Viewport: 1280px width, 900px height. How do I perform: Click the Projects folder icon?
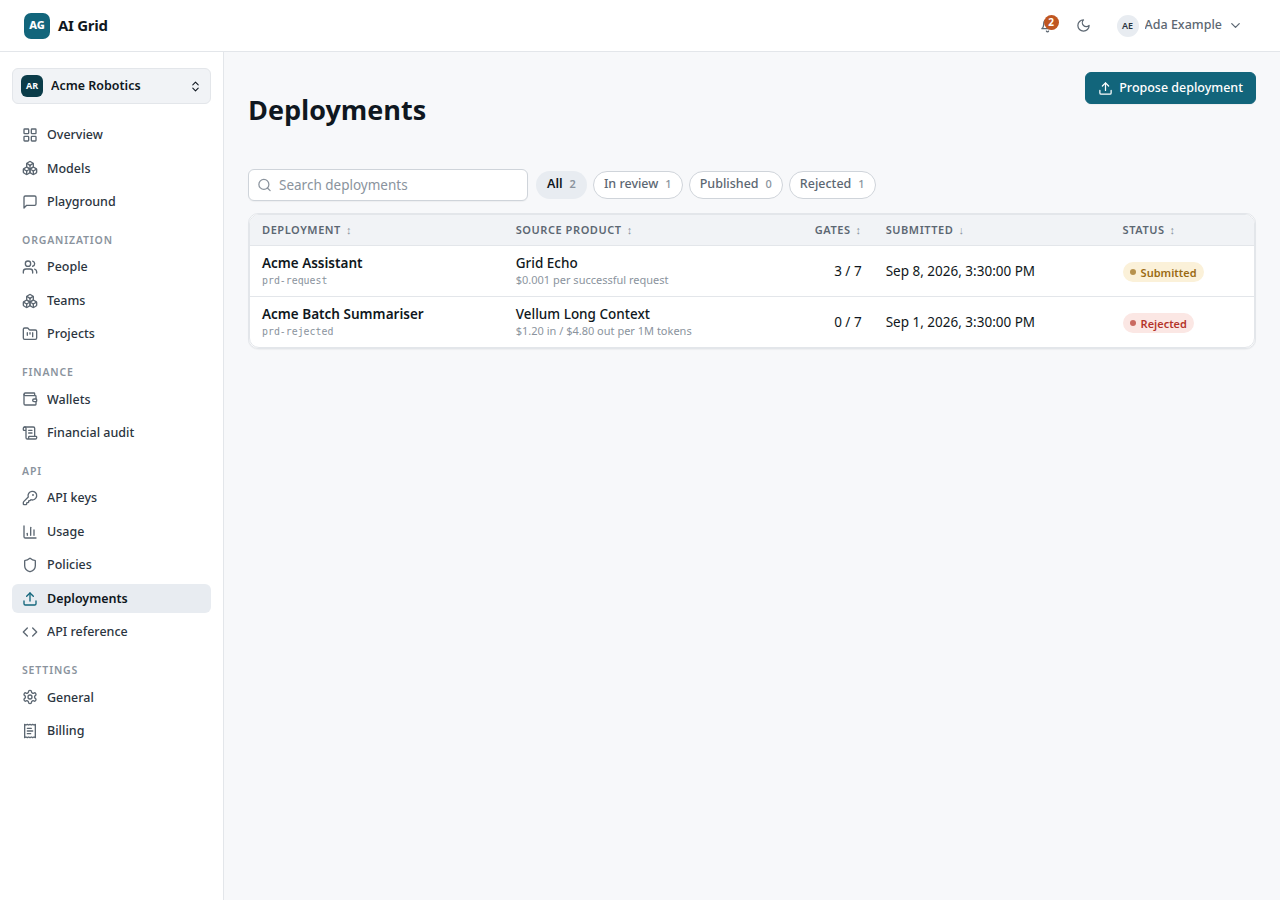pyautogui.click(x=30, y=334)
